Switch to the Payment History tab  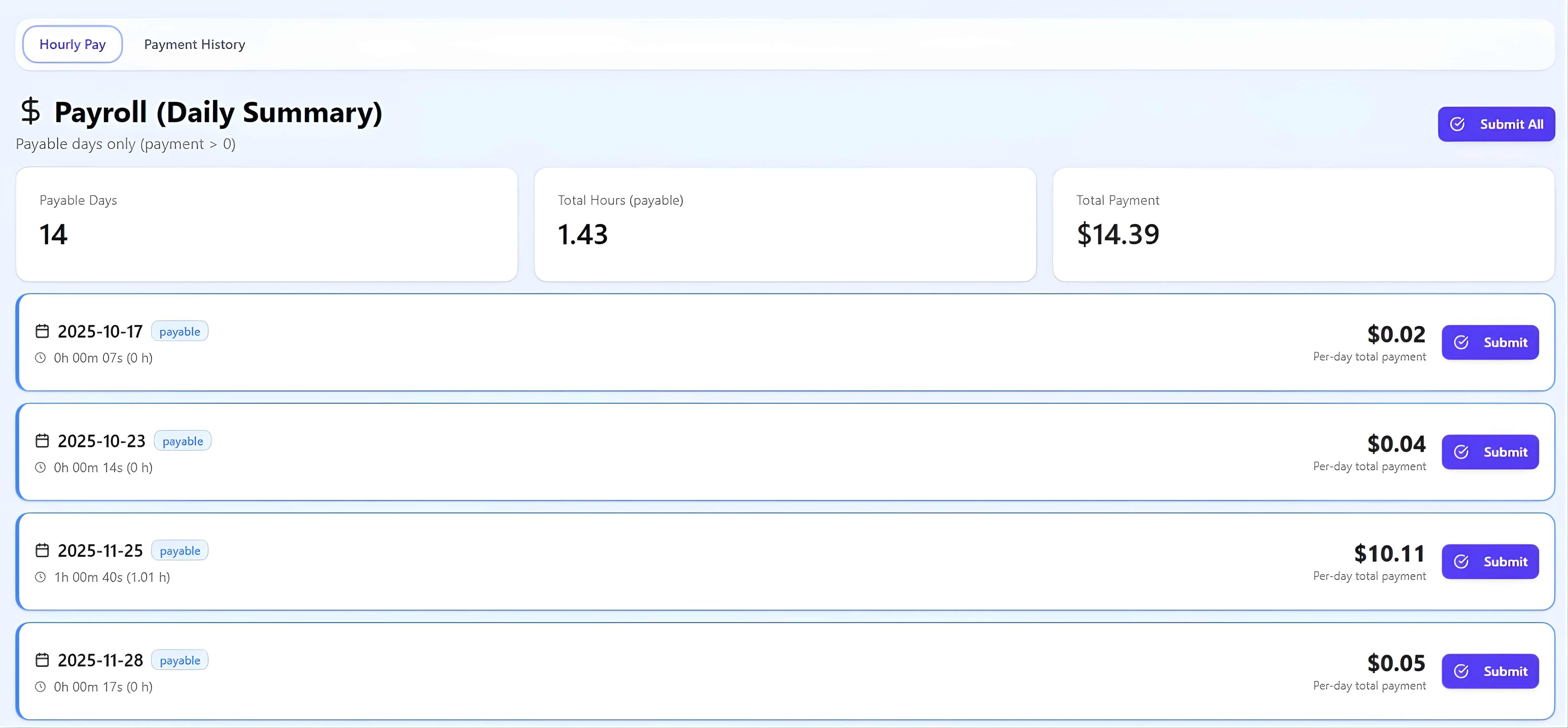[194, 44]
